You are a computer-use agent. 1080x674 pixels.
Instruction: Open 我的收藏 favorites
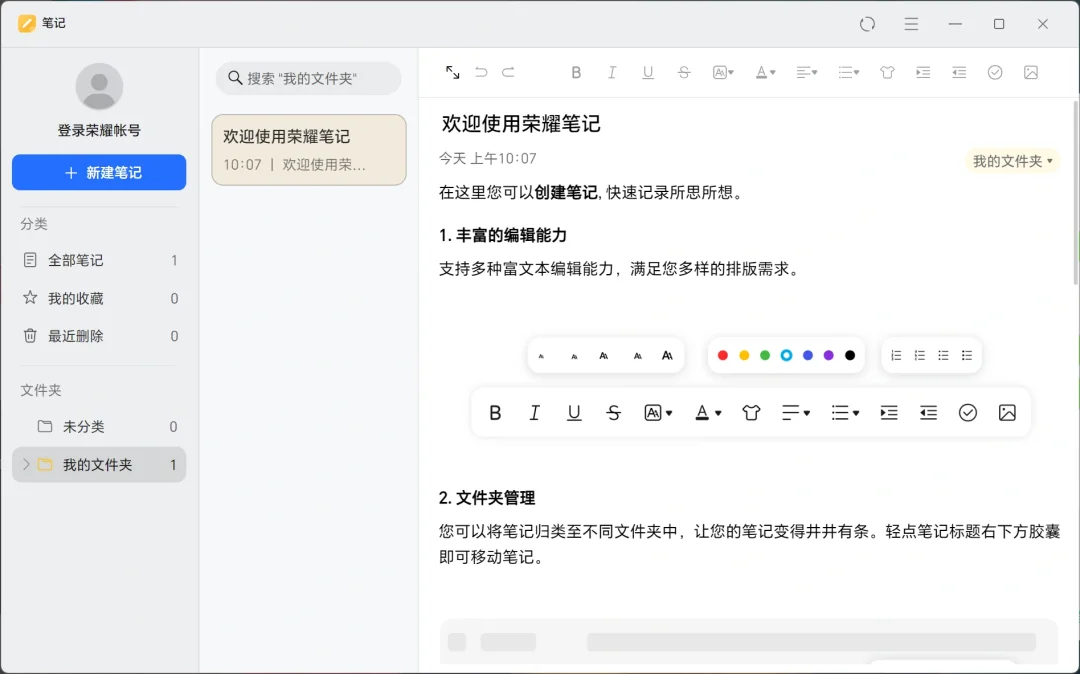click(99, 298)
